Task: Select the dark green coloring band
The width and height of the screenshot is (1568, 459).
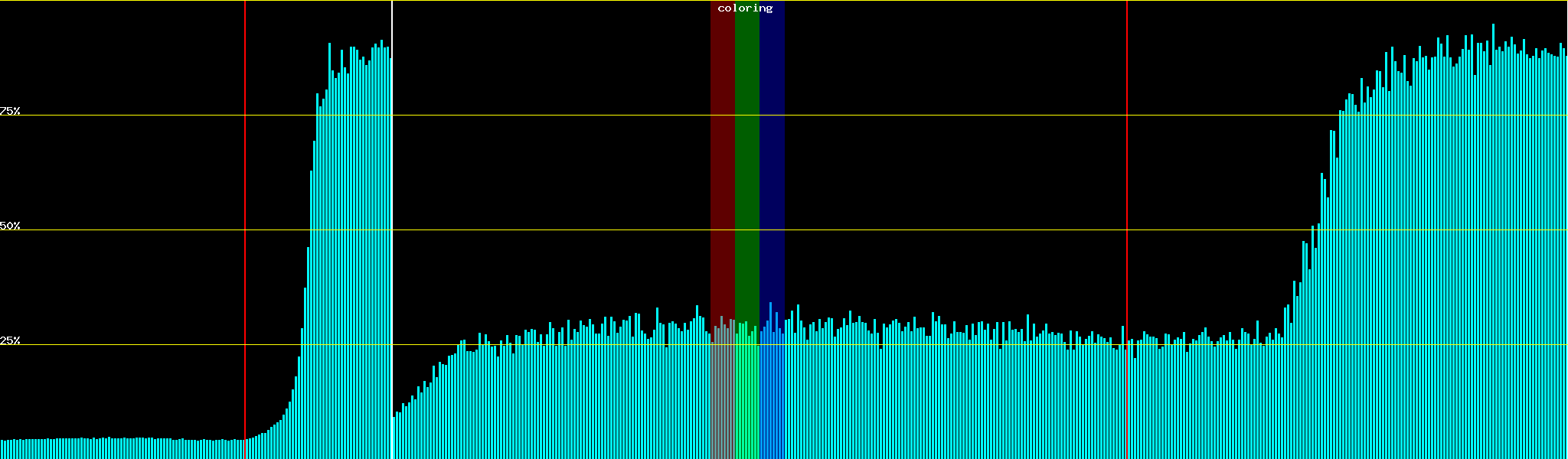Action: 746,153
